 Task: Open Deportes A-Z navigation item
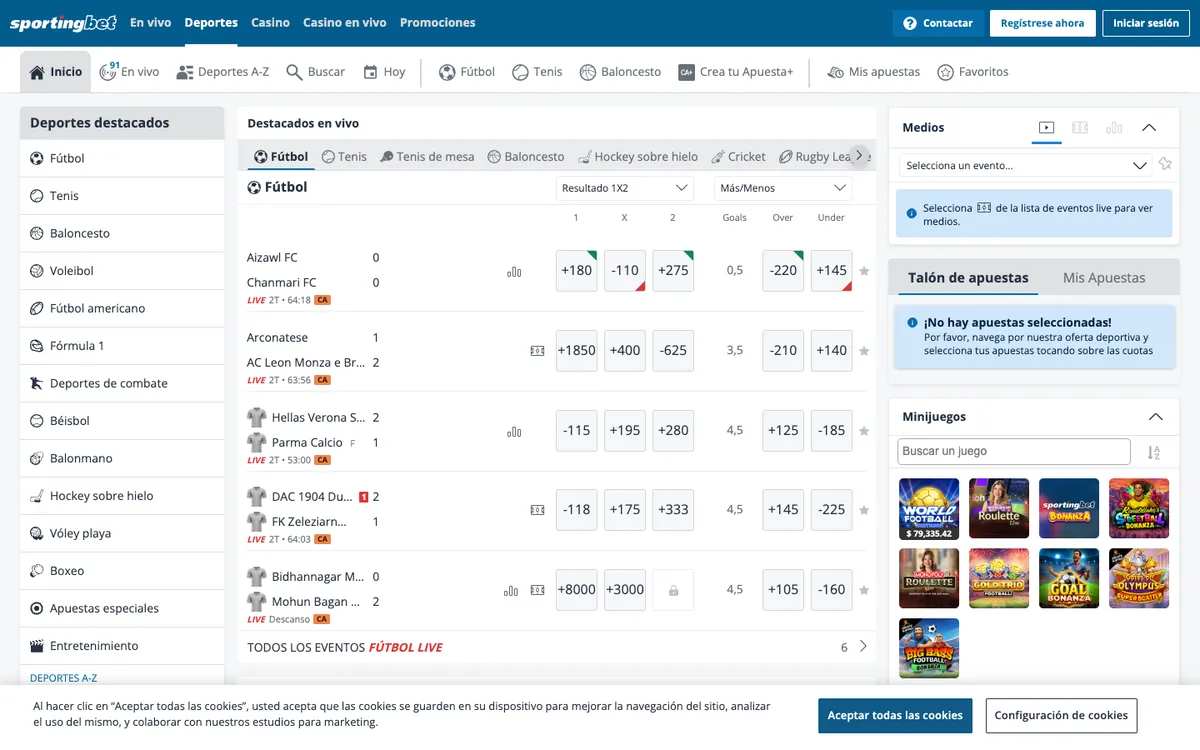(x=223, y=72)
